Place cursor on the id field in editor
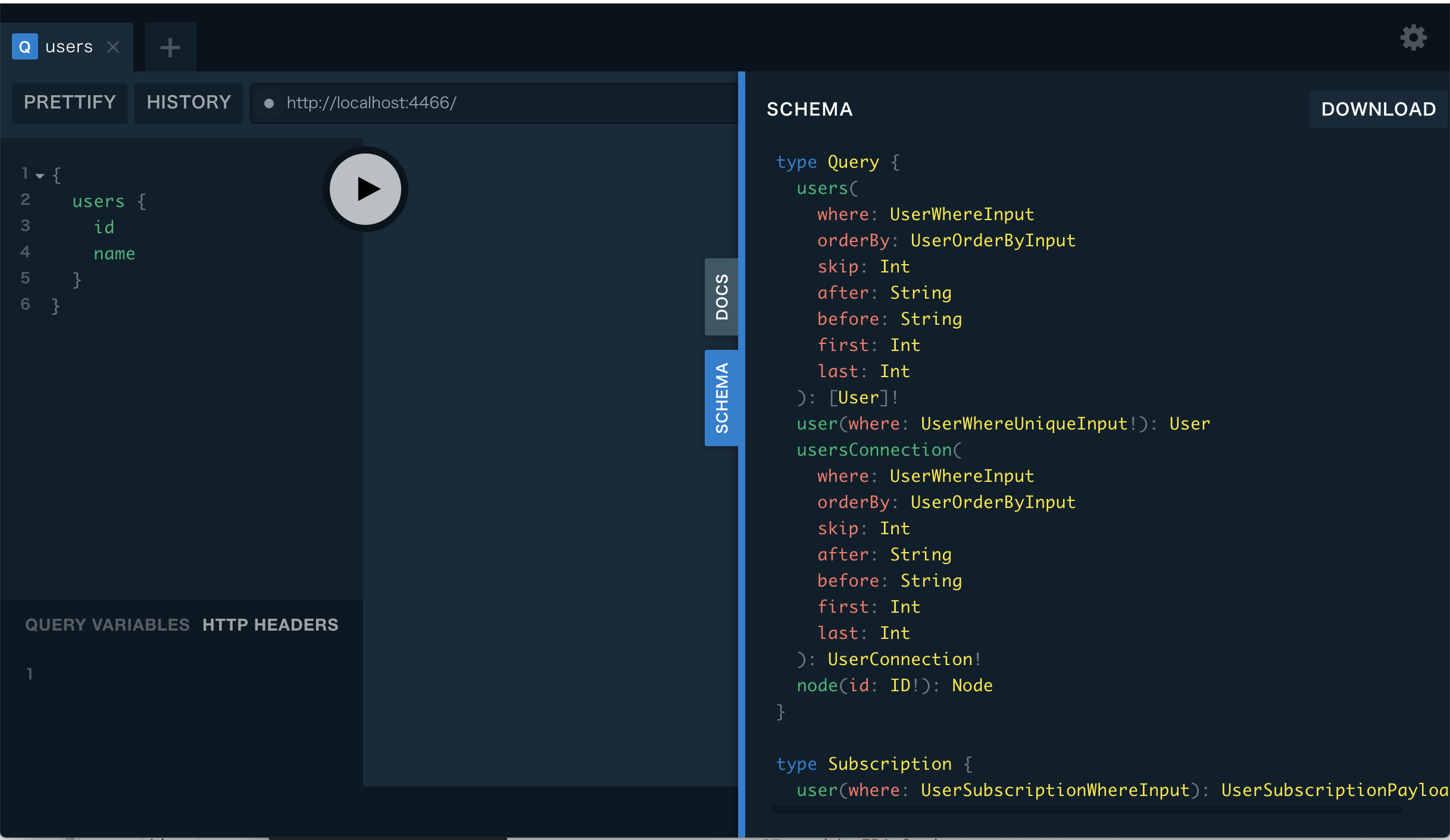Screen dimensions: 1450x840 pos(105,227)
